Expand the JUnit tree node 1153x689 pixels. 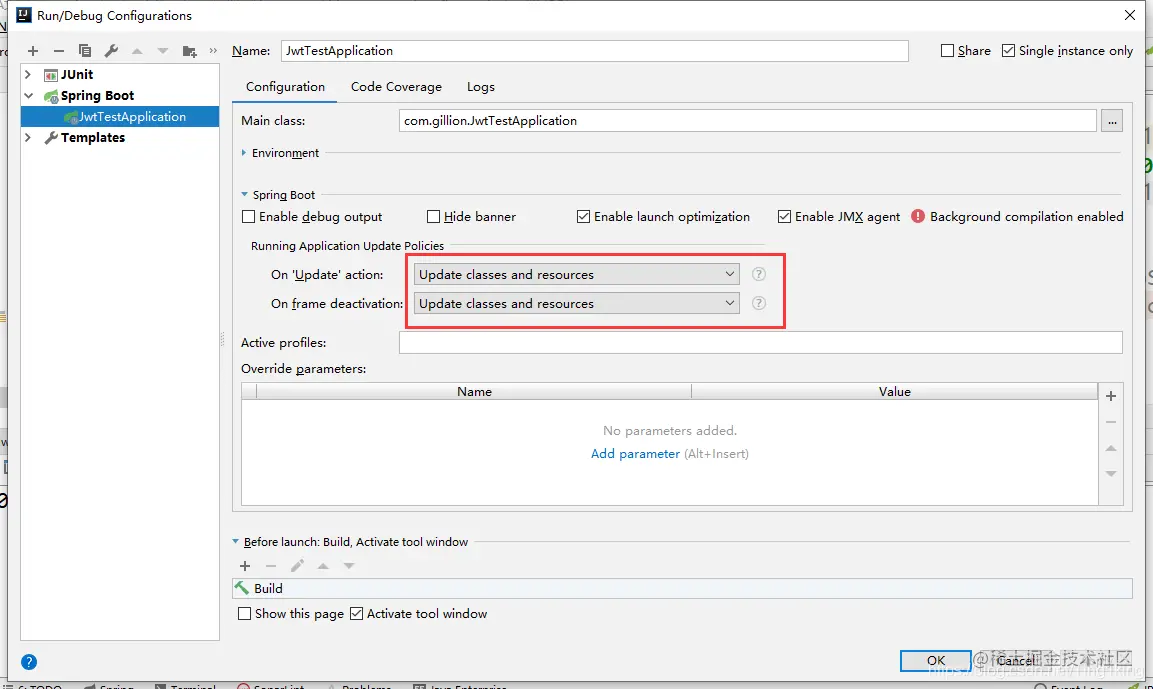pos(28,74)
